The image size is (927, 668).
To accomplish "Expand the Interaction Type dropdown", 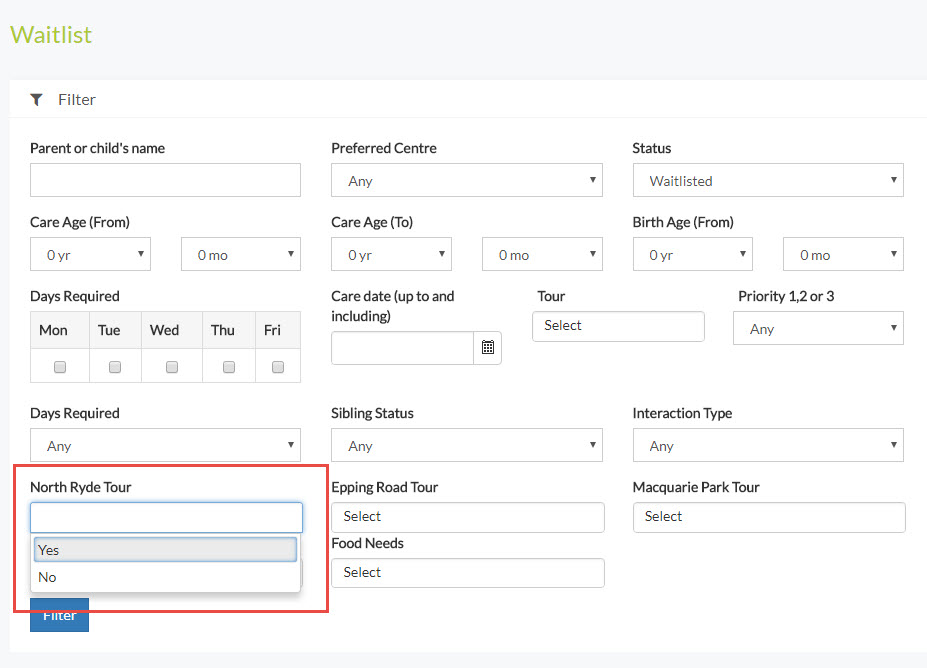I will (x=767, y=446).
